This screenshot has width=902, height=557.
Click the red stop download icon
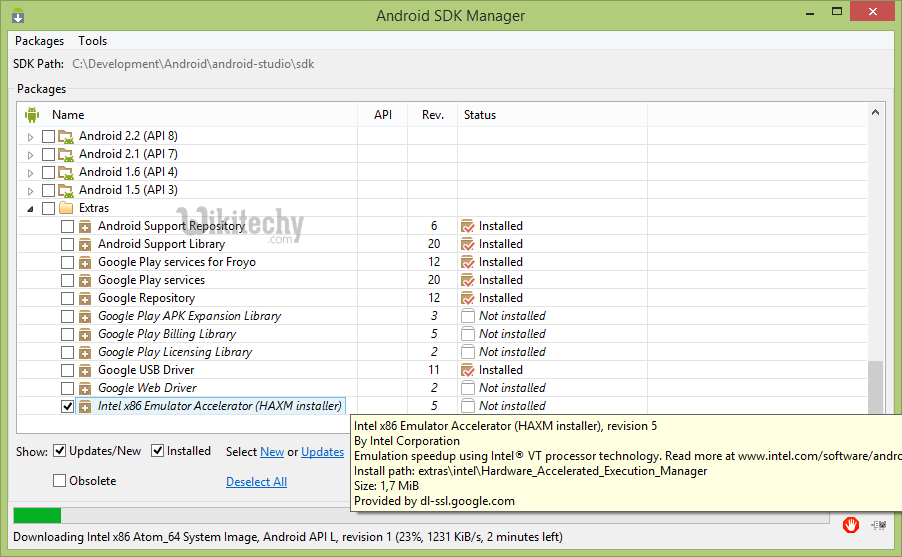(851, 524)
